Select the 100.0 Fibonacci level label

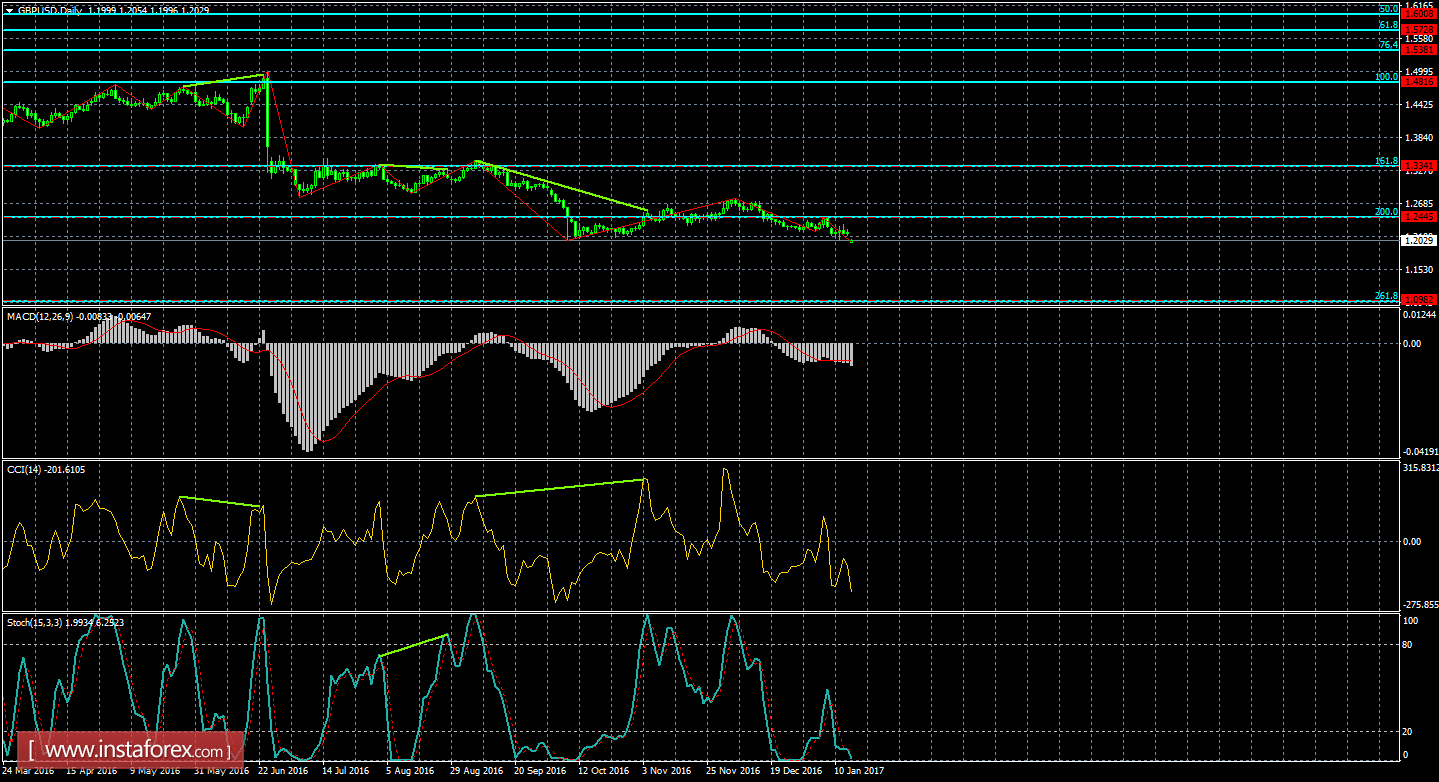pyautogui.click(x=1386, y=76)
